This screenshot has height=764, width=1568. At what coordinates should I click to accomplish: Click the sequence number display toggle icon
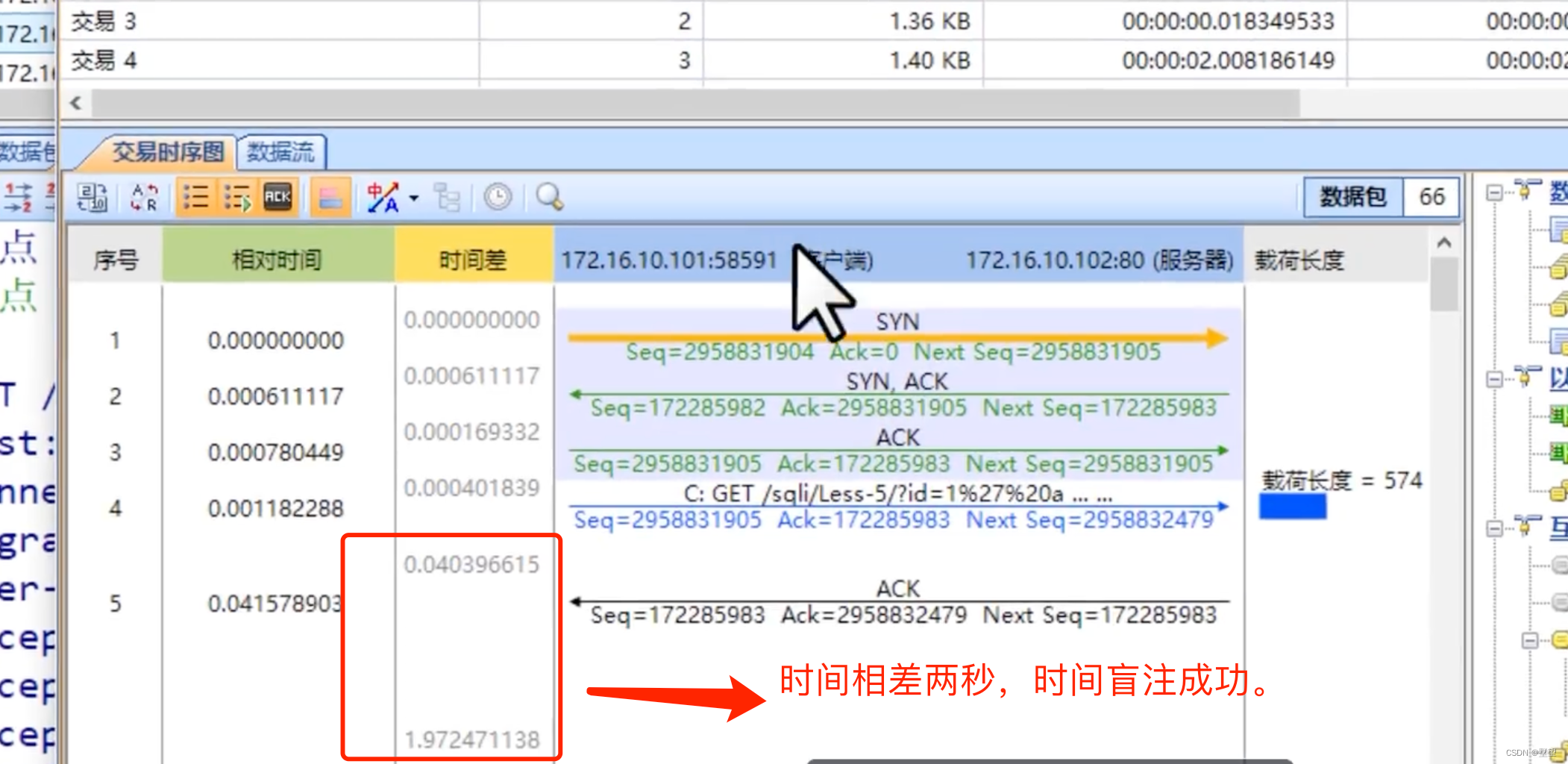92,198
